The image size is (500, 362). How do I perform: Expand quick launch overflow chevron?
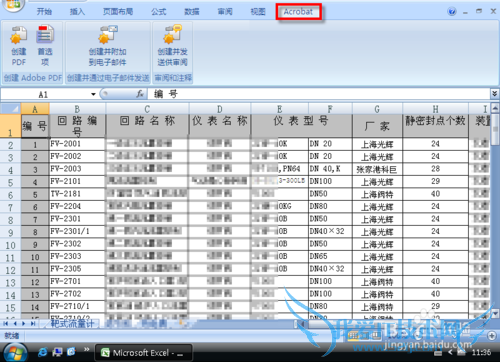[87, 349]
